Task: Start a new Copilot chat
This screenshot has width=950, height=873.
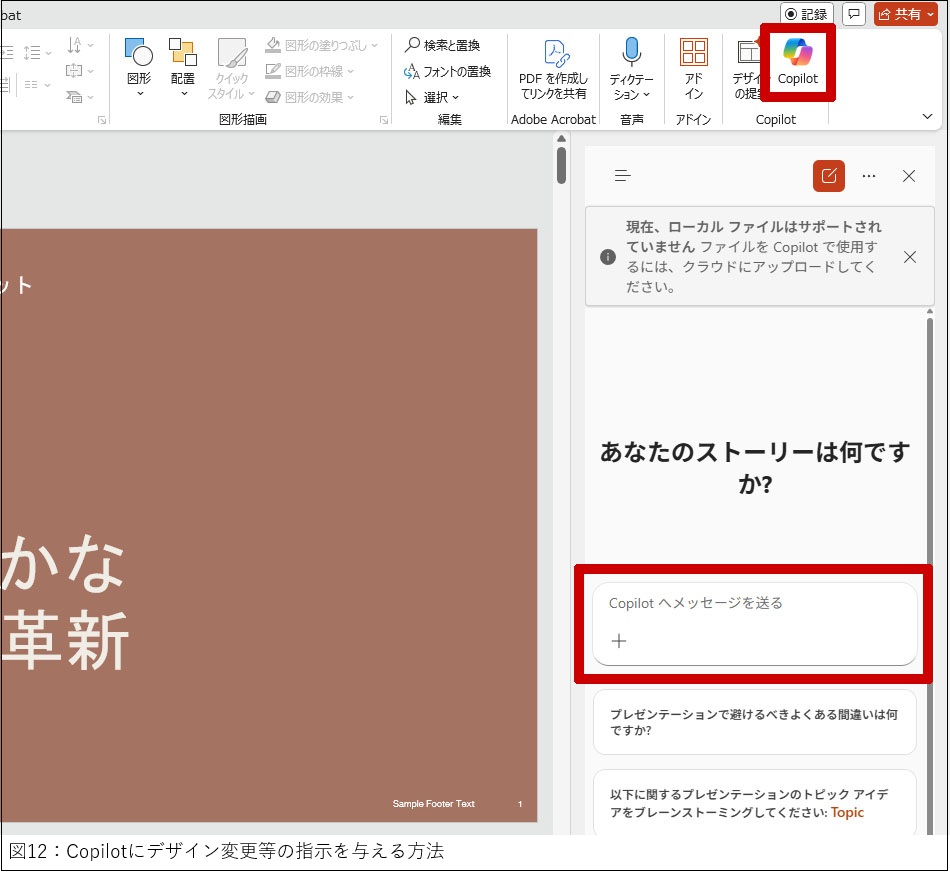Action: click(829, 176)
